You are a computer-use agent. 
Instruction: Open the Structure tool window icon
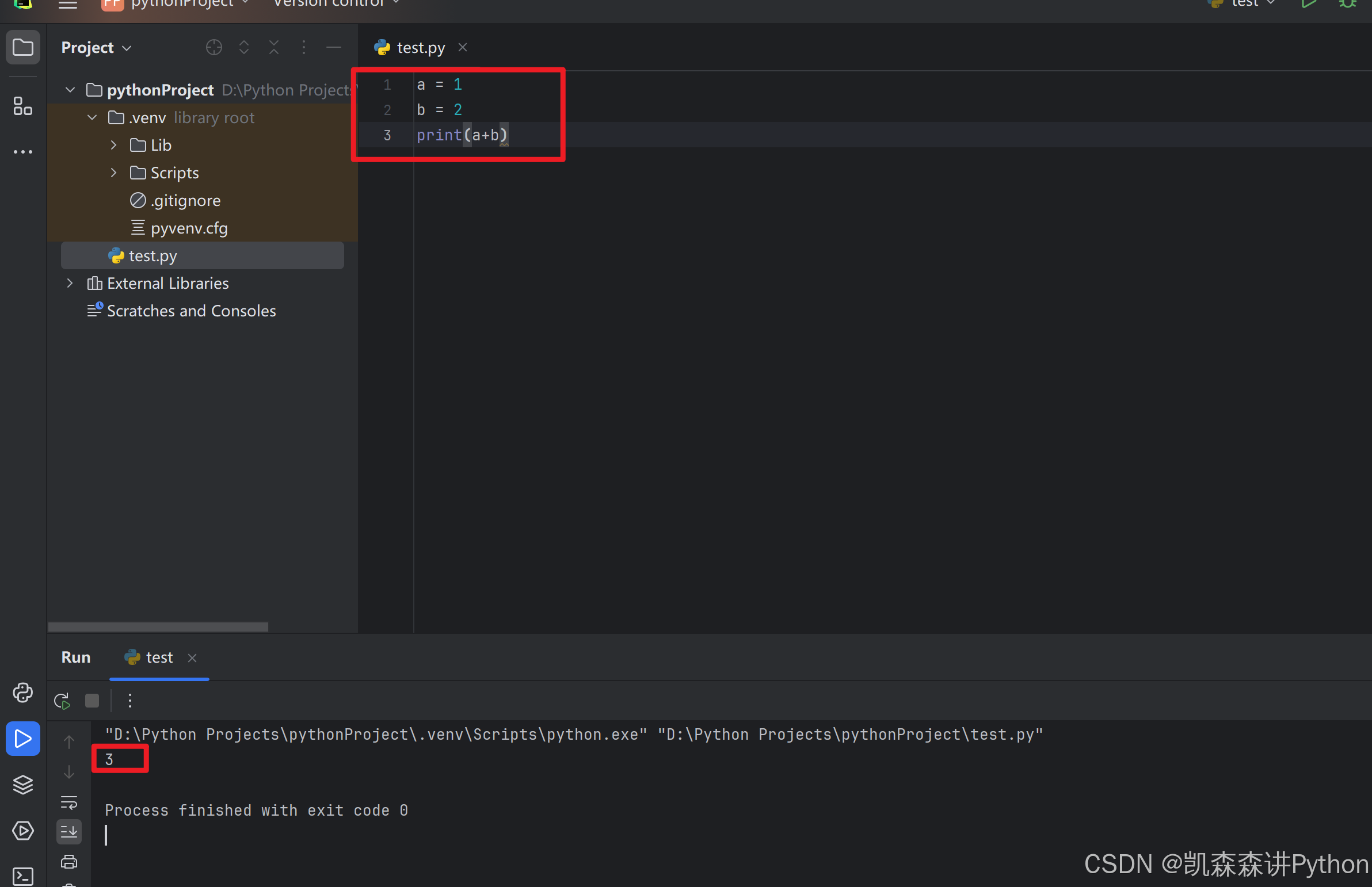pos(22,106)
